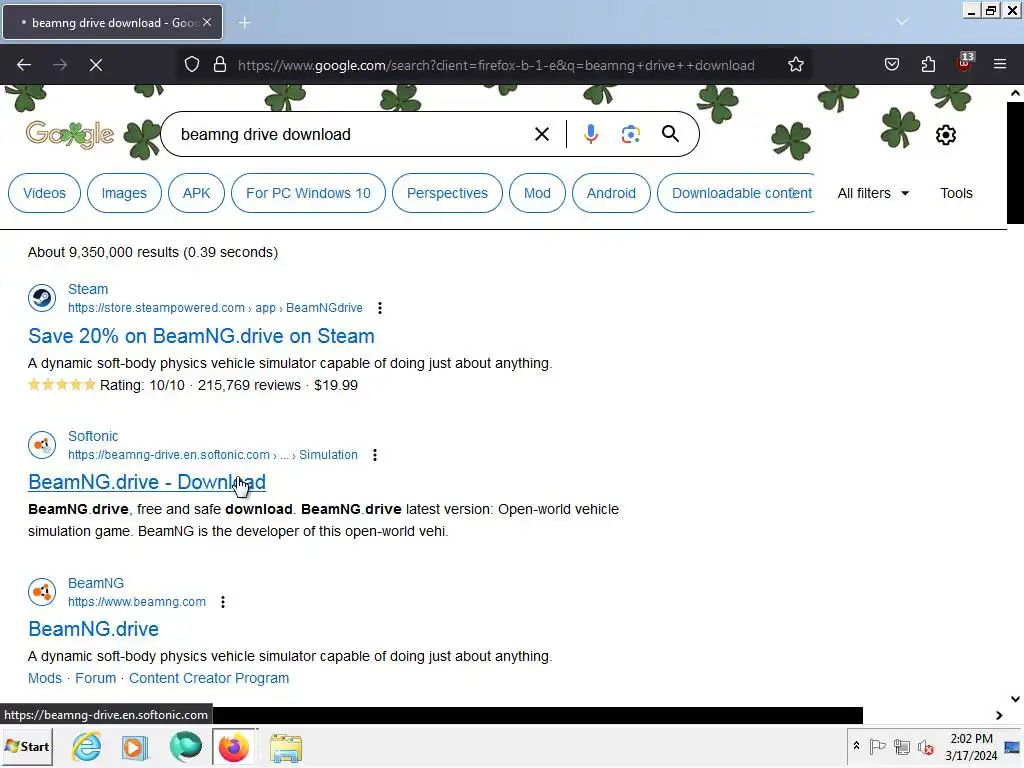
Task: View site security padlock info
Action: tap(220, 65)
